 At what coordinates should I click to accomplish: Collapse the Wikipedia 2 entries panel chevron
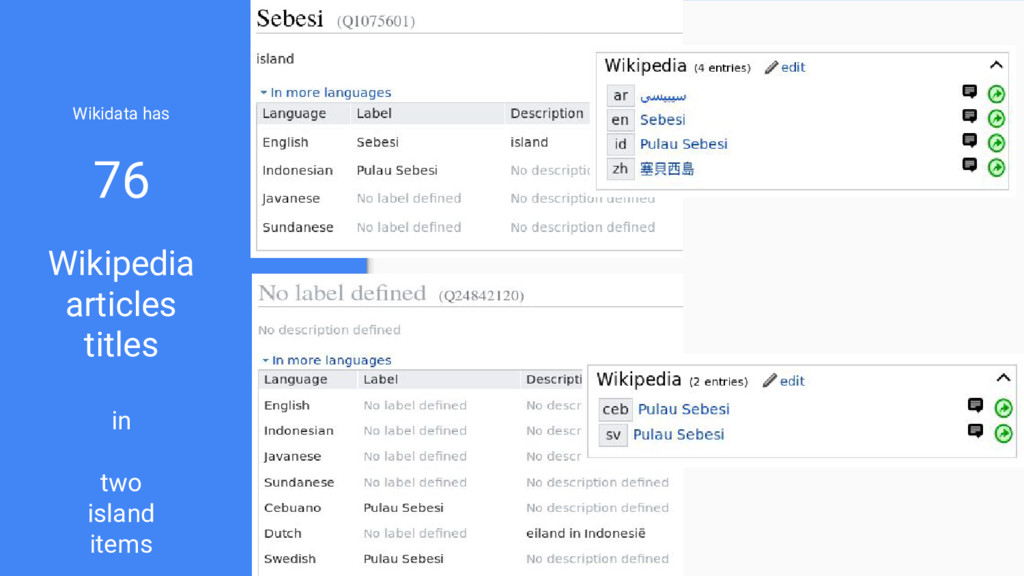click(1004, 377)
